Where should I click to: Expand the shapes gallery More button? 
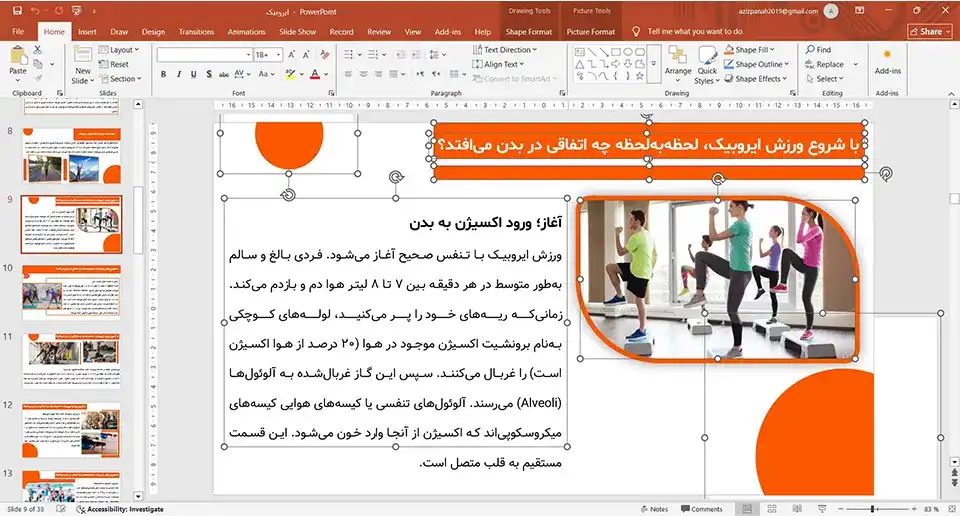pos(654,64)
